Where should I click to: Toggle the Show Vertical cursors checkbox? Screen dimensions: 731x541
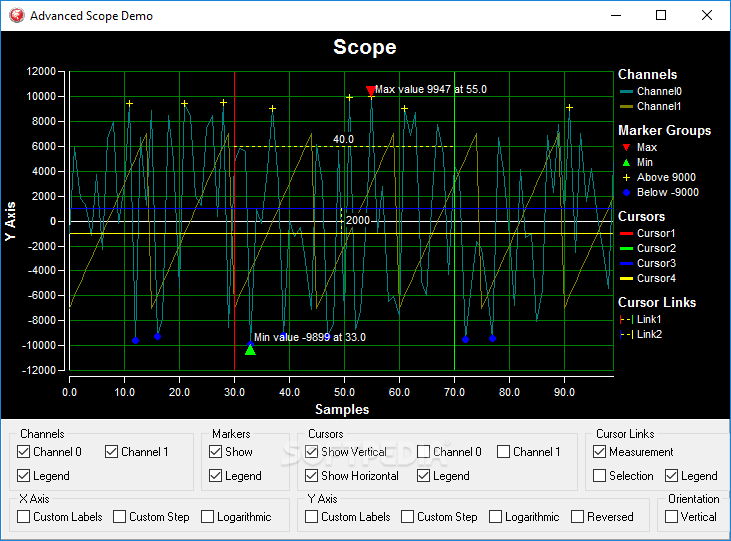311,451
